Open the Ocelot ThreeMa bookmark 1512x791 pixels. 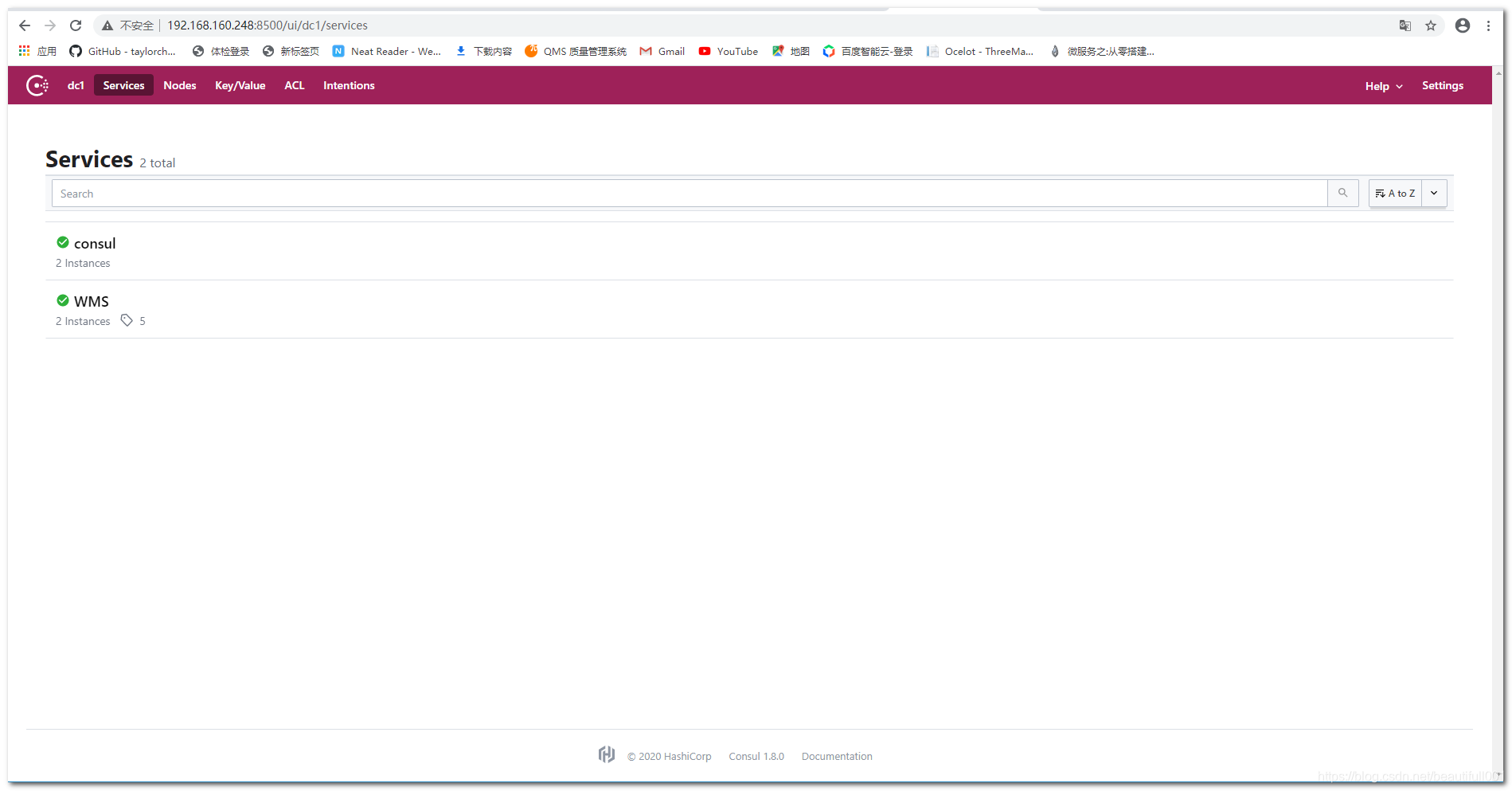[x=980, y=51]
